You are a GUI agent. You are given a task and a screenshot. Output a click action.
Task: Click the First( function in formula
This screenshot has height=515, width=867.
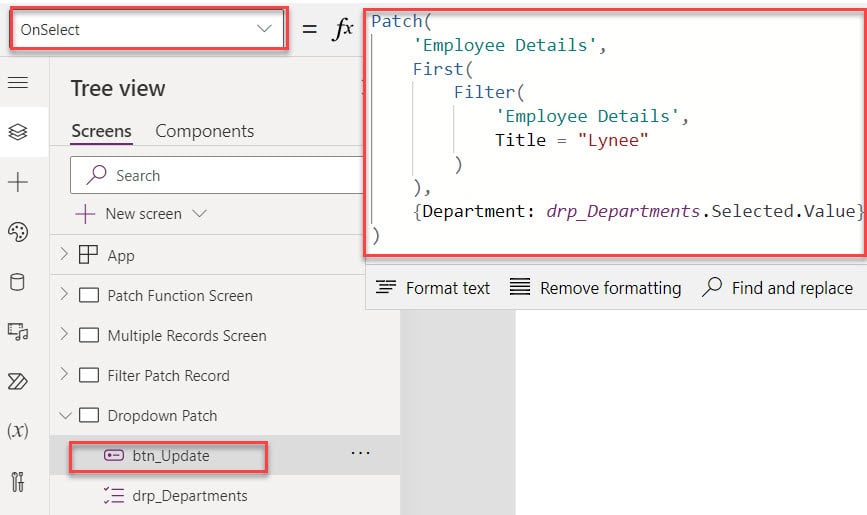pyautogui.click(x=442, y=69)
